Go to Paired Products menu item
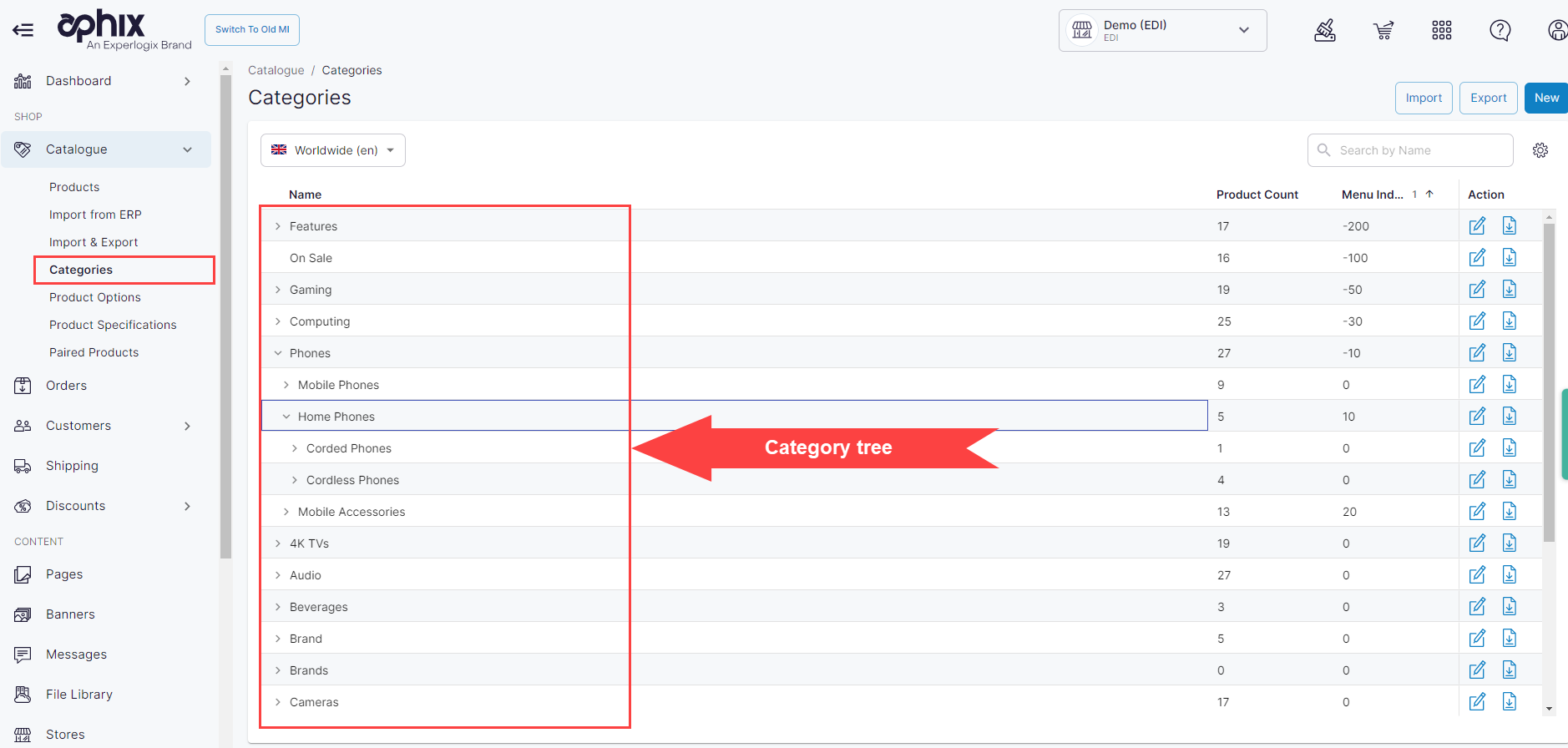1568x748 pixels. point(94,352)
